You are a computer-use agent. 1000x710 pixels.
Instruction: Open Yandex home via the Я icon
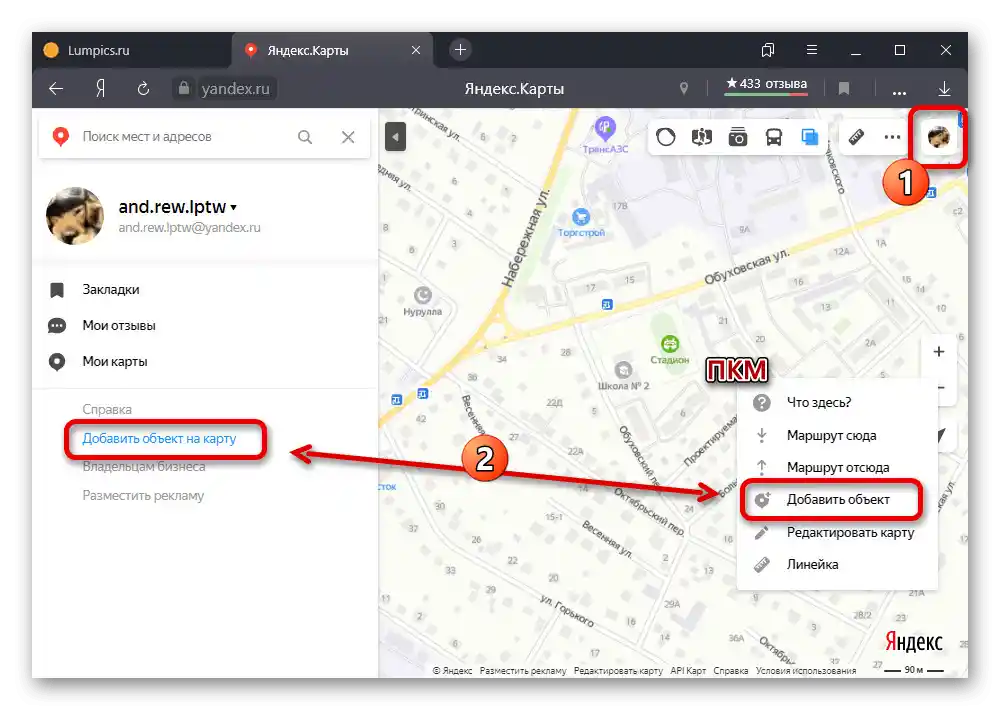pyautogui.click(x=101, y=89)
